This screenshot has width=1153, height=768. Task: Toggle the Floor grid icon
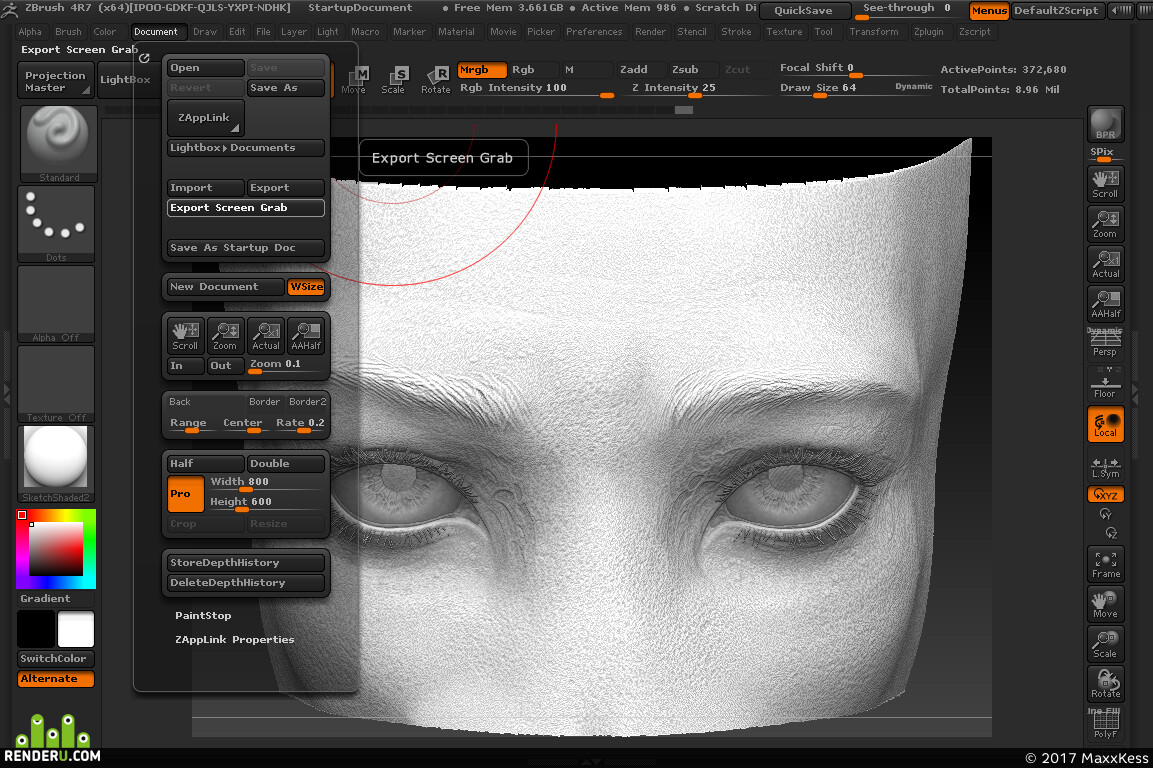click(x=1105, y=383)
